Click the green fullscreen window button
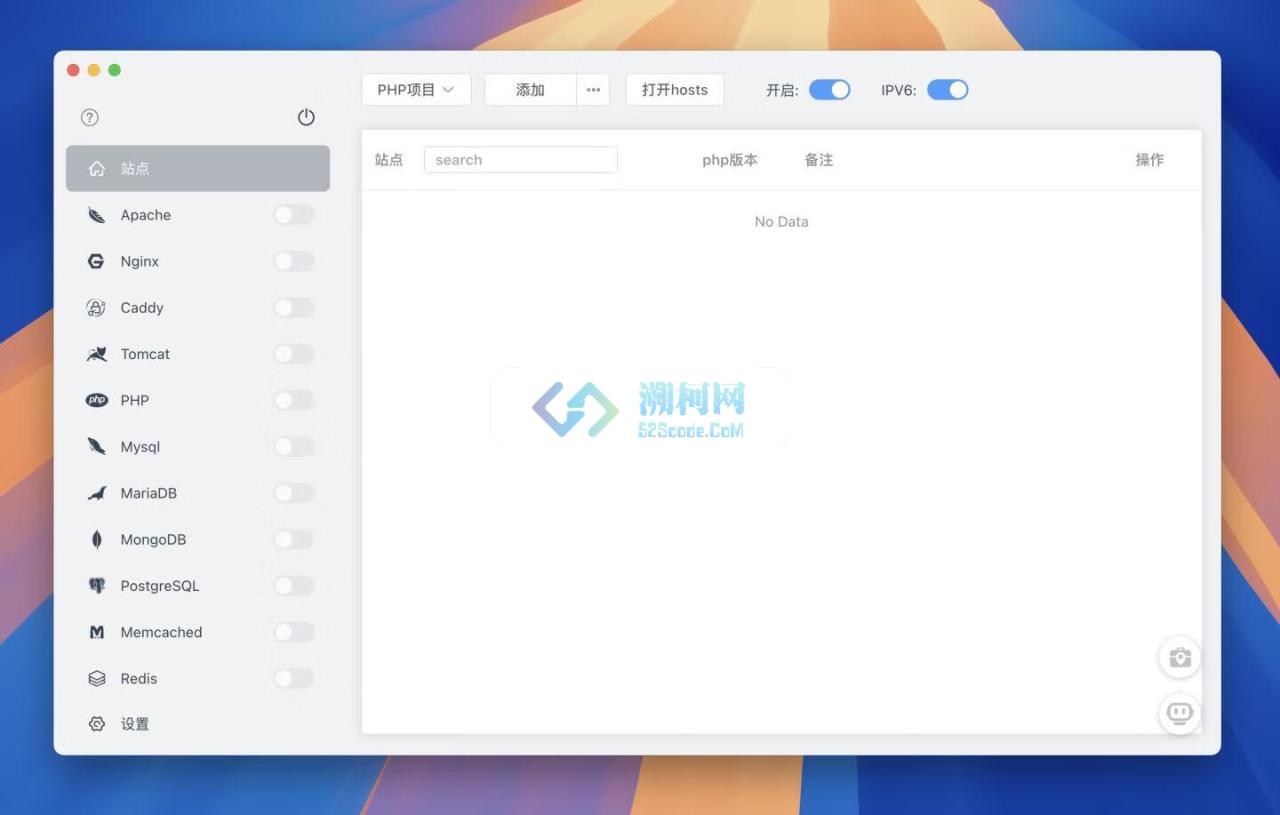 click(115, 70)
